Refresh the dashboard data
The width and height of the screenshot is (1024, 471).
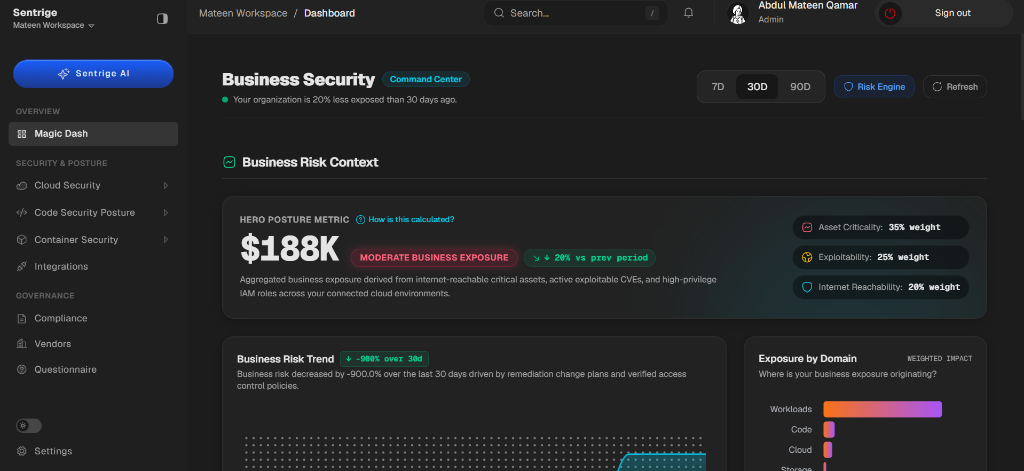[x=955, y=87]
